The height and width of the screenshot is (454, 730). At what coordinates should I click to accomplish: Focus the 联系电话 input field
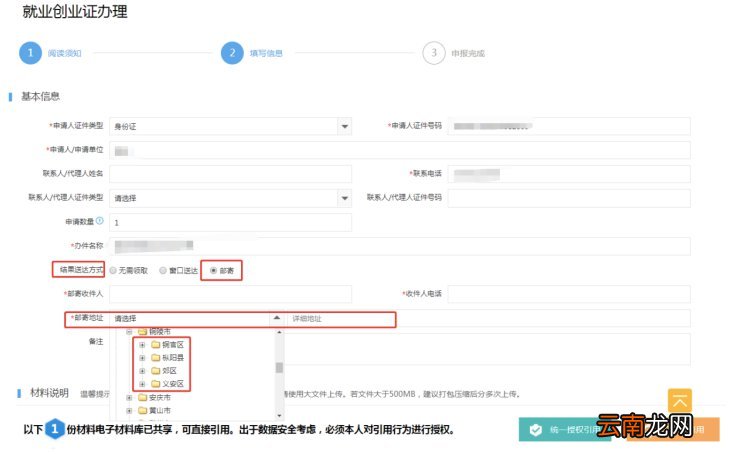pyautogui.click(x=569, y=174)
